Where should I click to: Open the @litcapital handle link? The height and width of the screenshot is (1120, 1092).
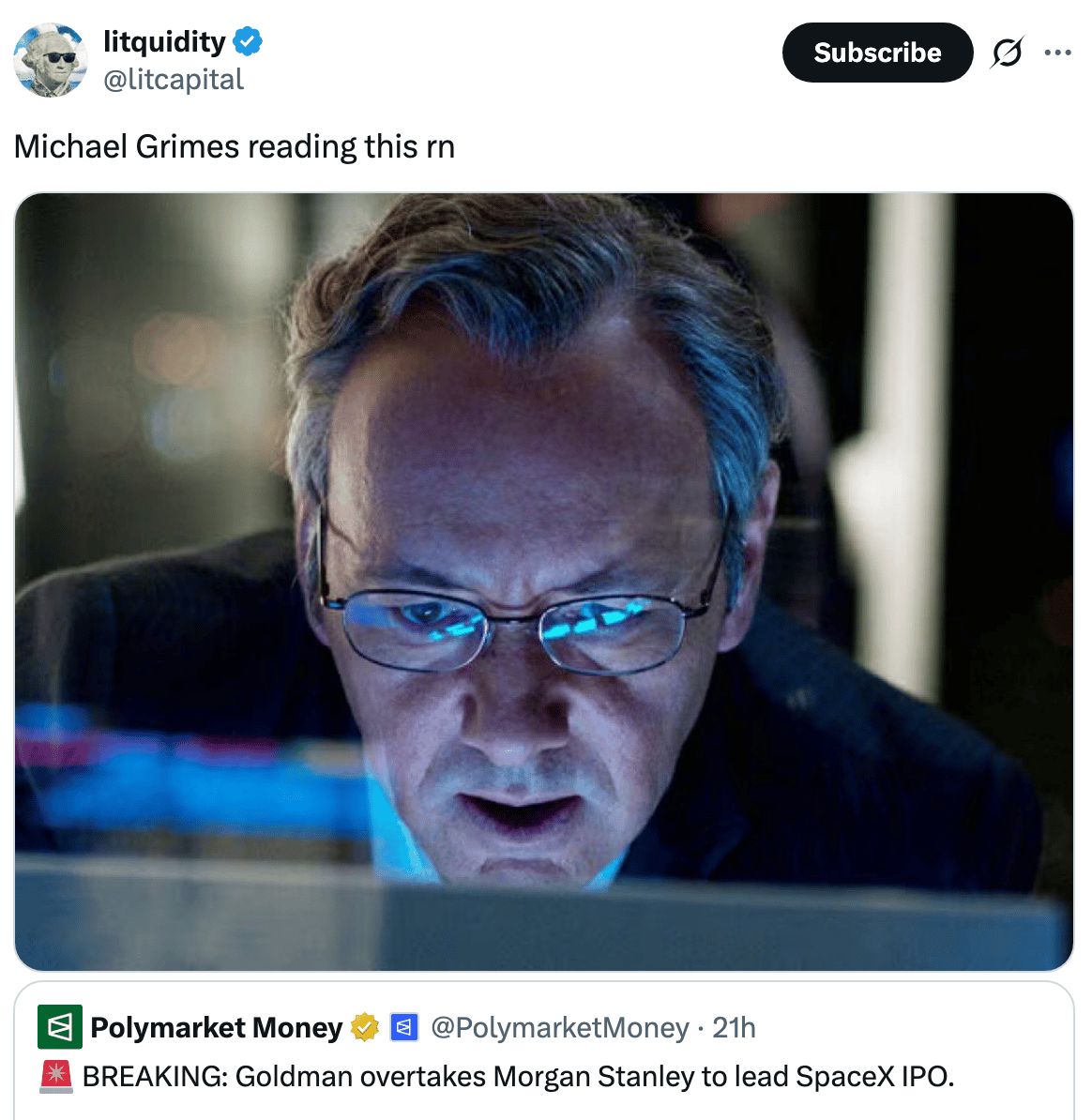coord(174,80)
